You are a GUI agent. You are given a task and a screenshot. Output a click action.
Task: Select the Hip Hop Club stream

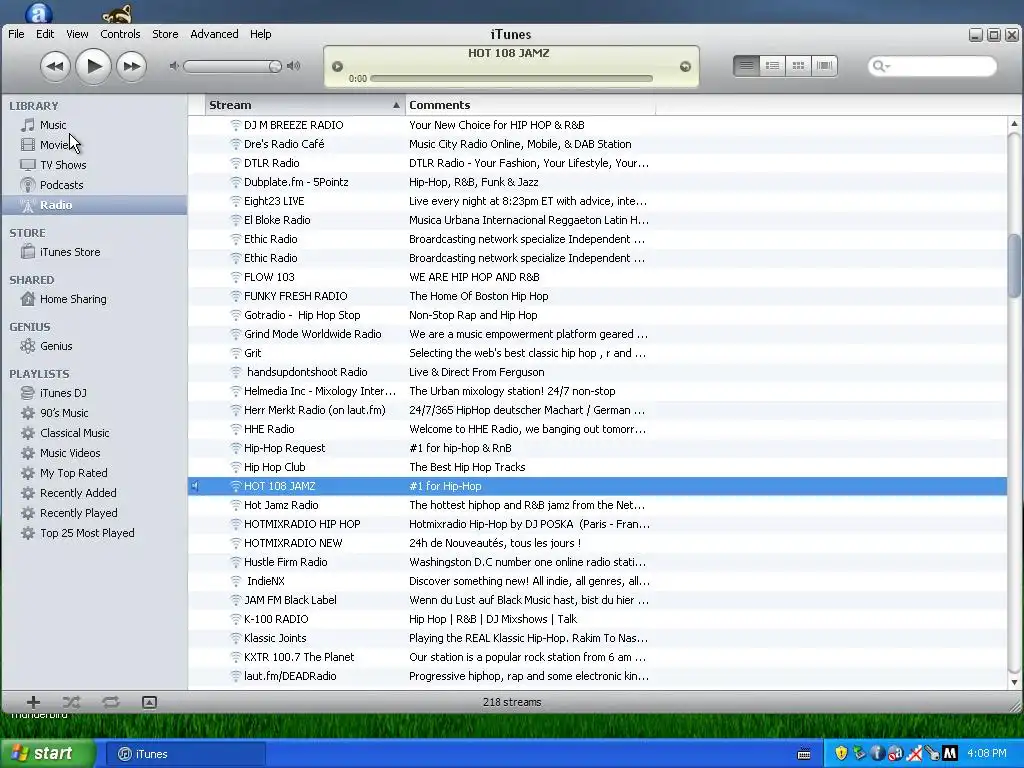tap(597, 467)
